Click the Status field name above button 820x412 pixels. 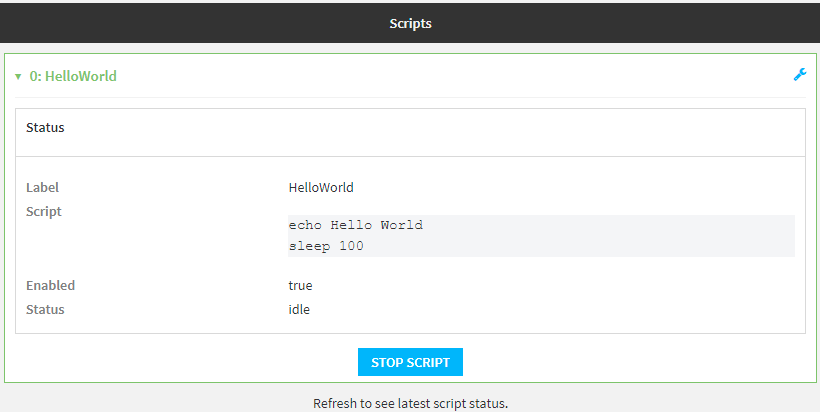click(45, 309)
